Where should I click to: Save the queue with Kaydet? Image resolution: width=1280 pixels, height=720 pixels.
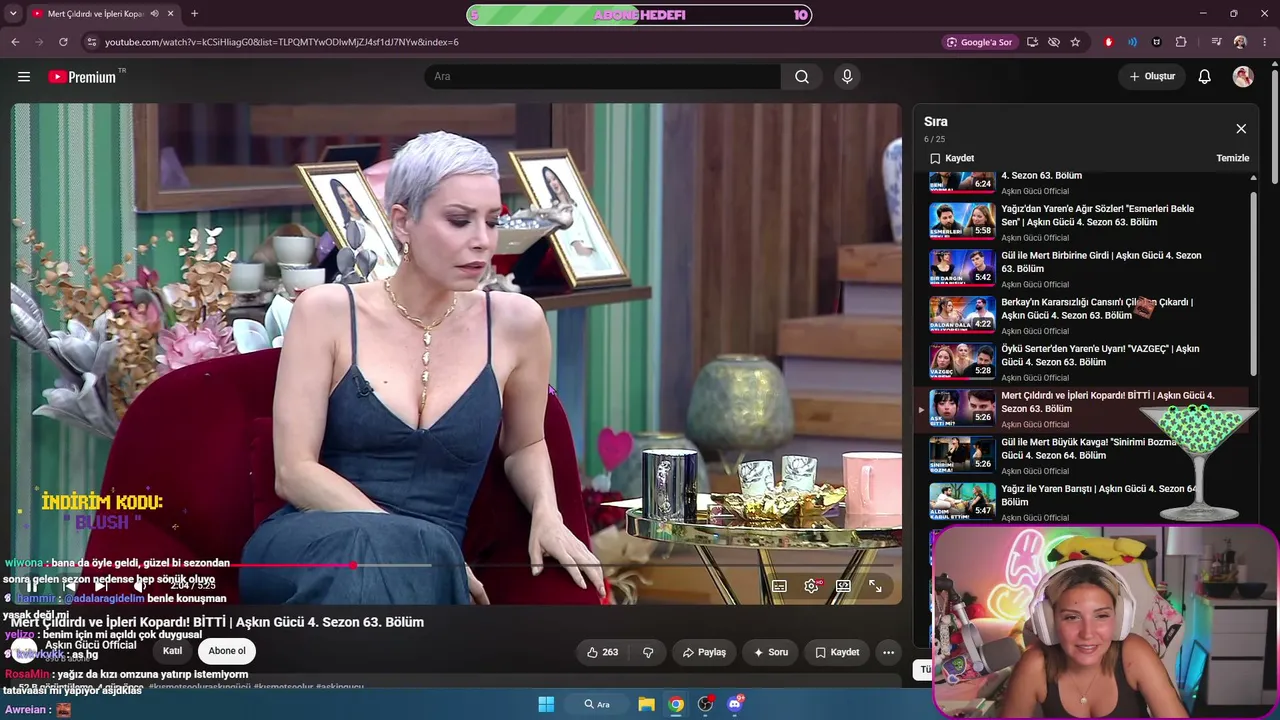952,158
